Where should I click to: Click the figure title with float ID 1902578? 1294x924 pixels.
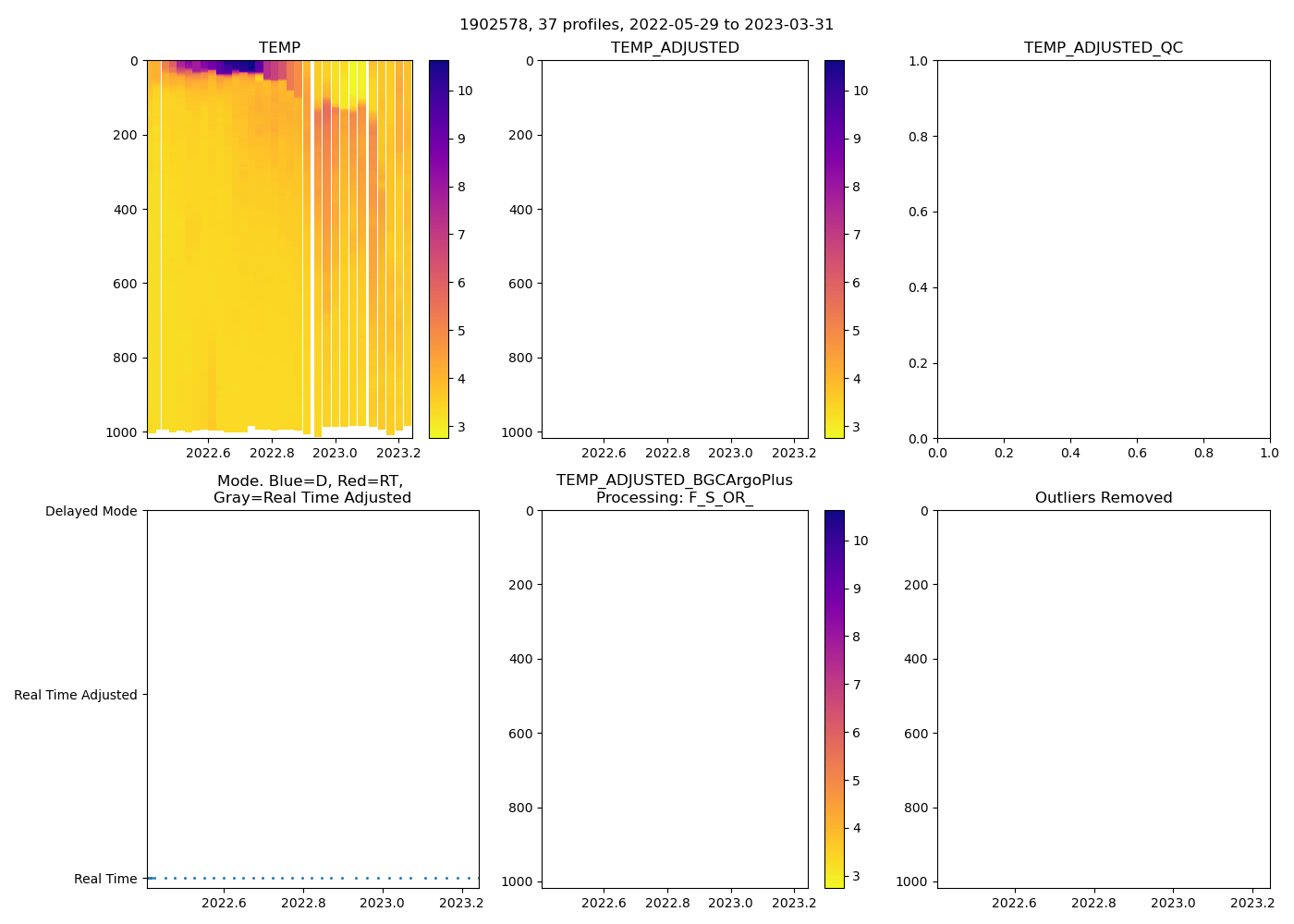pyautogui.click(x=646, y=25)
